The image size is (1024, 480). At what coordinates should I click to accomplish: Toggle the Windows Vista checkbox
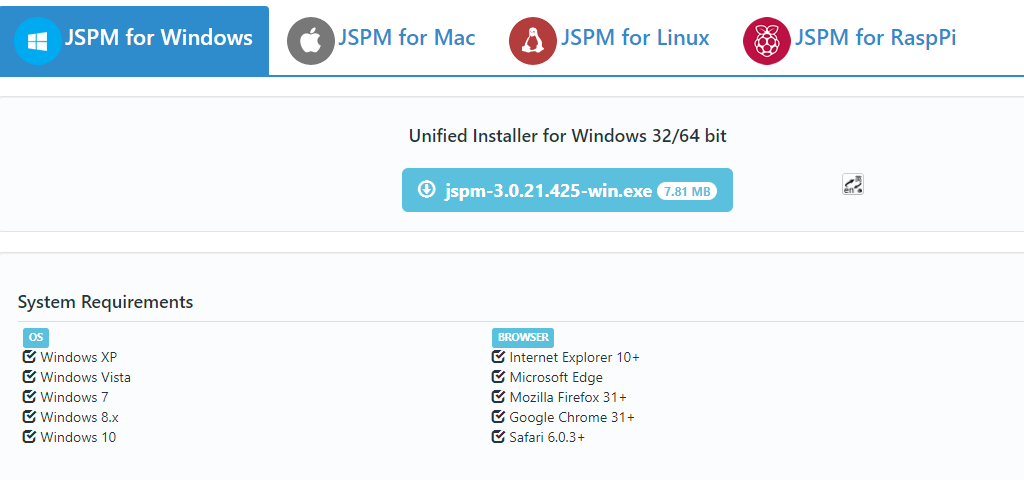pyautogui.click(x=29, y=377)
